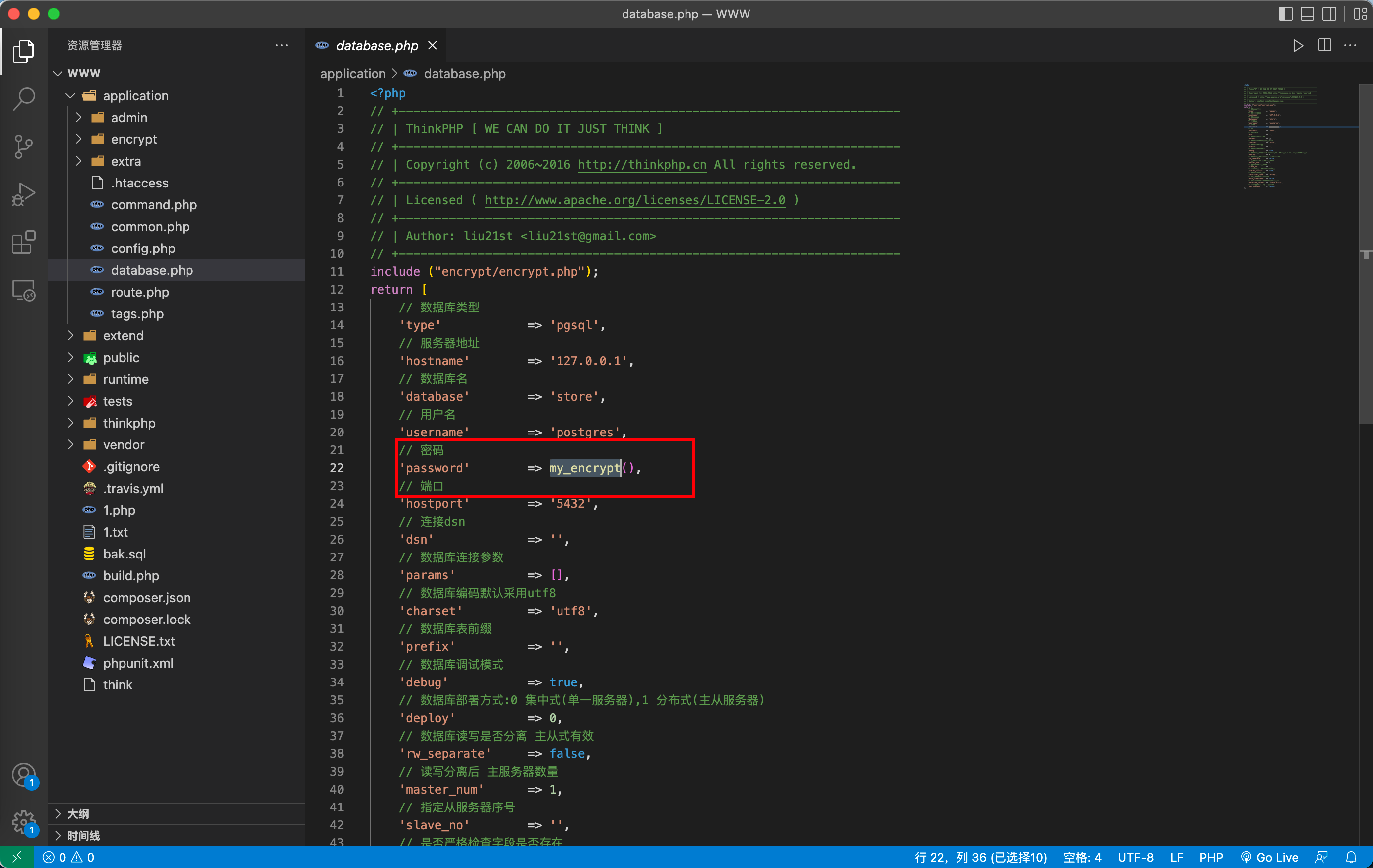Expand the public folder
The image size is (1373, 868).
click(71, 358)
